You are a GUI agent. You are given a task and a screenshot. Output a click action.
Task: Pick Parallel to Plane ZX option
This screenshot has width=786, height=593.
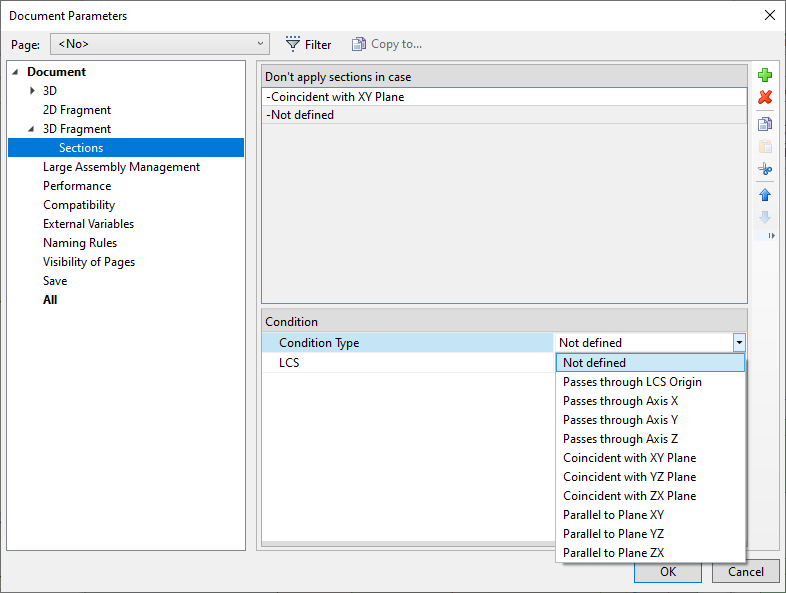point(613,553)
